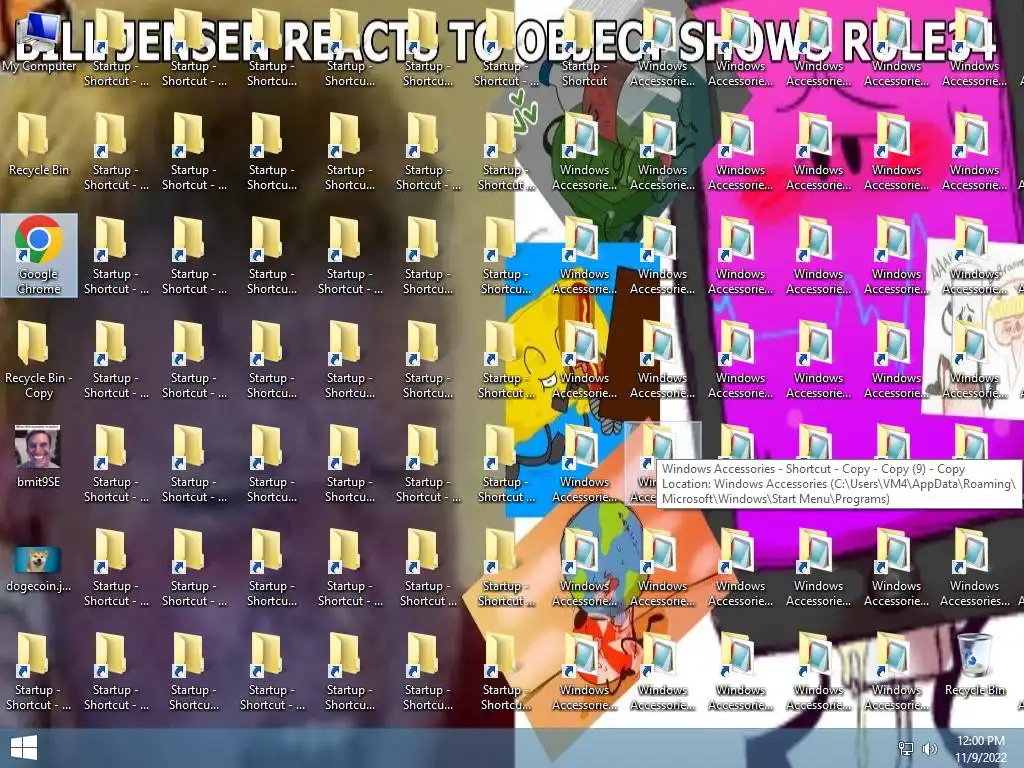1024x768 pixels.
Task: Select the Startup shortcut right next to Google Chrome
Action: pos(116,256)
